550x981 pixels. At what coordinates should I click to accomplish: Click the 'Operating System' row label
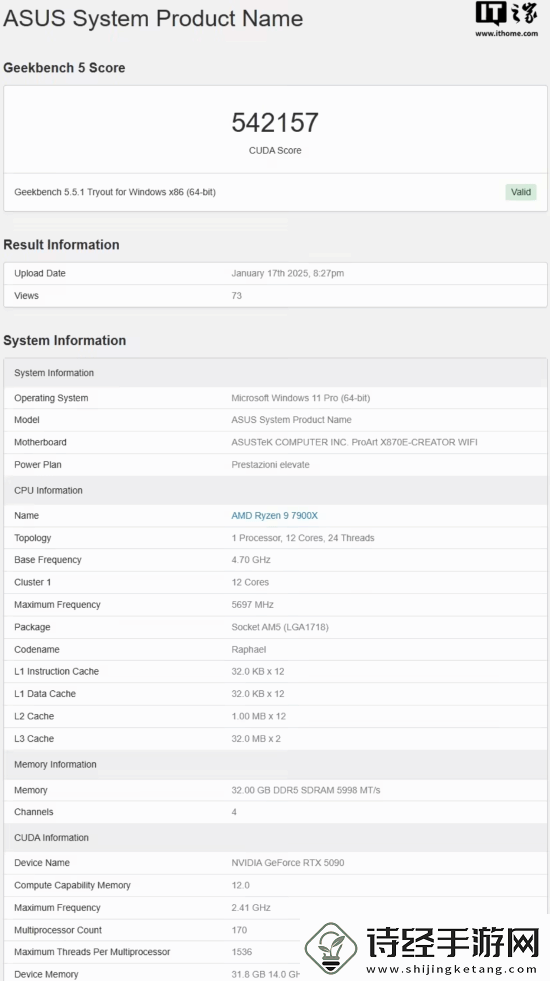click(51, 398)
